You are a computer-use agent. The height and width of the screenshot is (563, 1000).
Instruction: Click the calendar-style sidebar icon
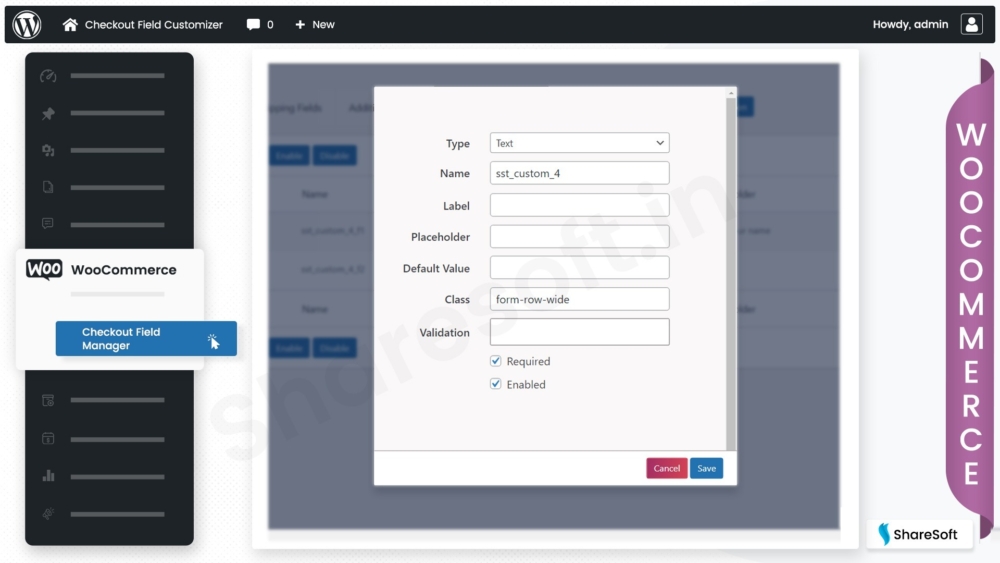(x=48, y=439)
